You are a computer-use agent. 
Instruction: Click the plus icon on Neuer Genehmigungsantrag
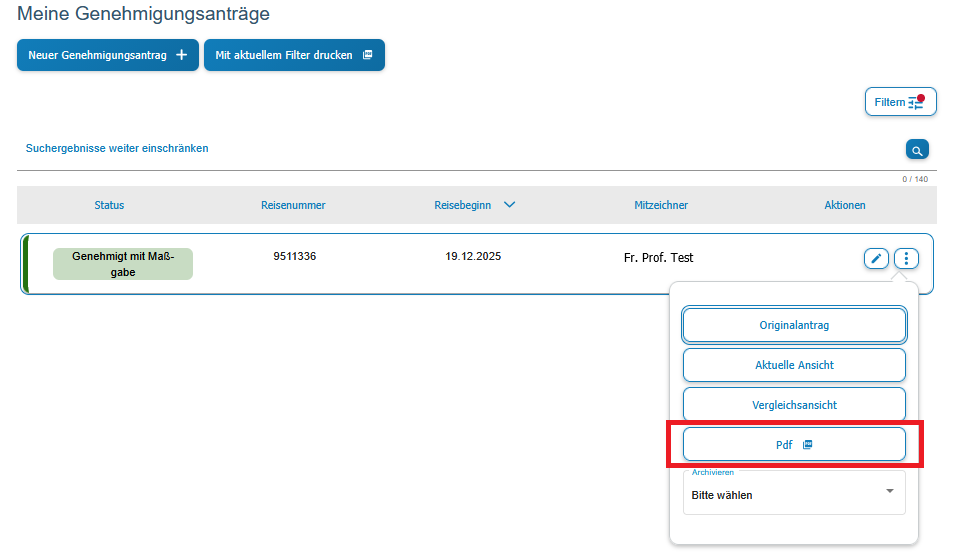[181, 56]
